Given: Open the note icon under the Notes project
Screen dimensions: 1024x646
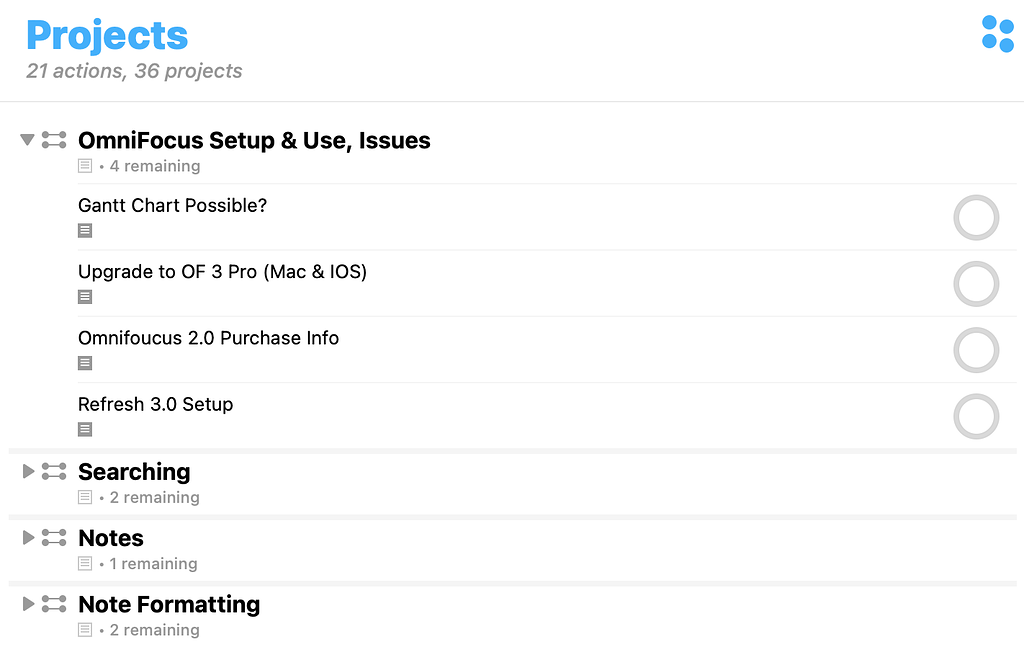Looking at the screenshot, I should tap(85, 563).
